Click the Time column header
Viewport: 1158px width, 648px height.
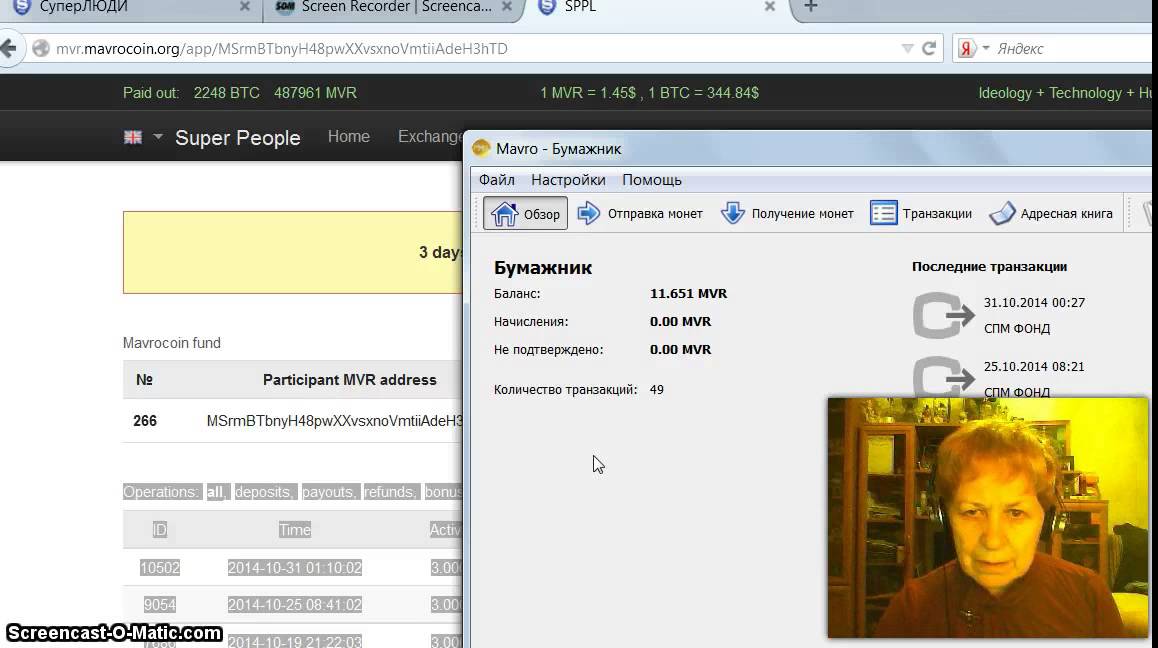(x=295, y=530)
